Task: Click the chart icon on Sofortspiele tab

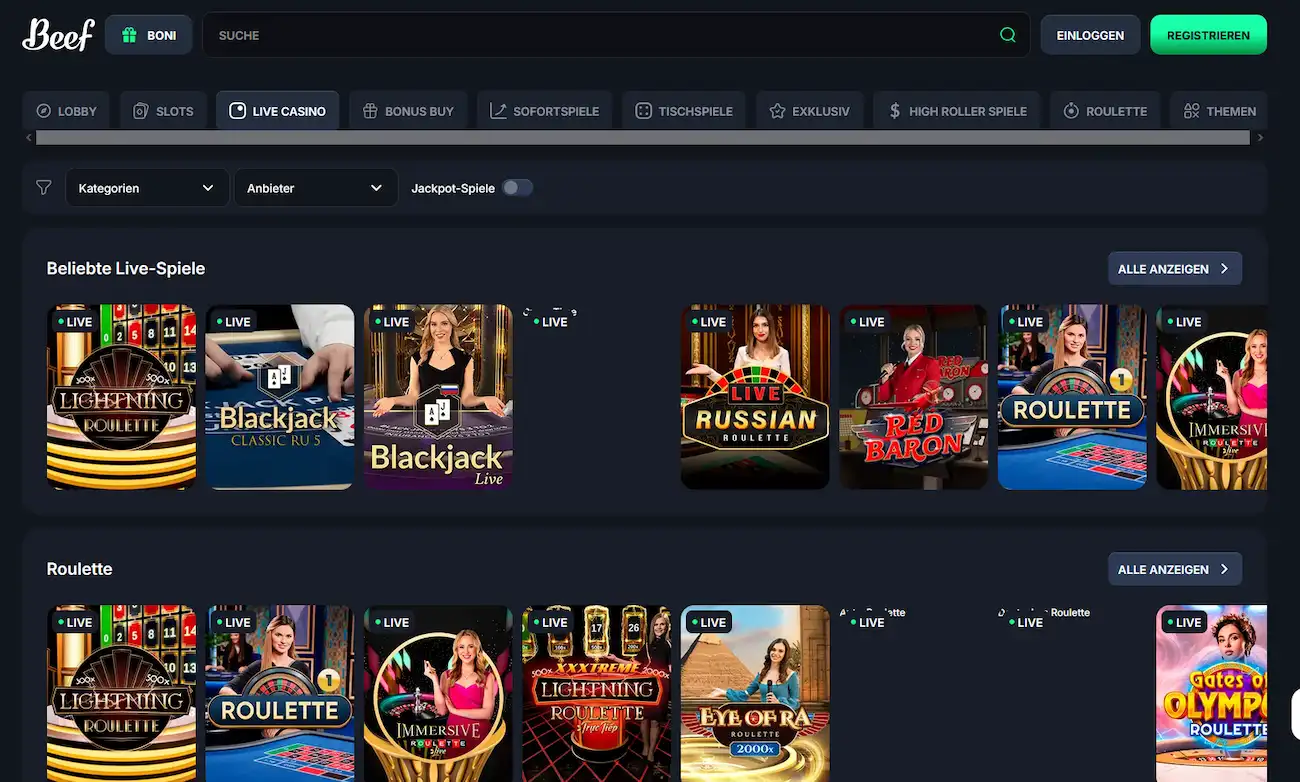Action: point(498,111)
